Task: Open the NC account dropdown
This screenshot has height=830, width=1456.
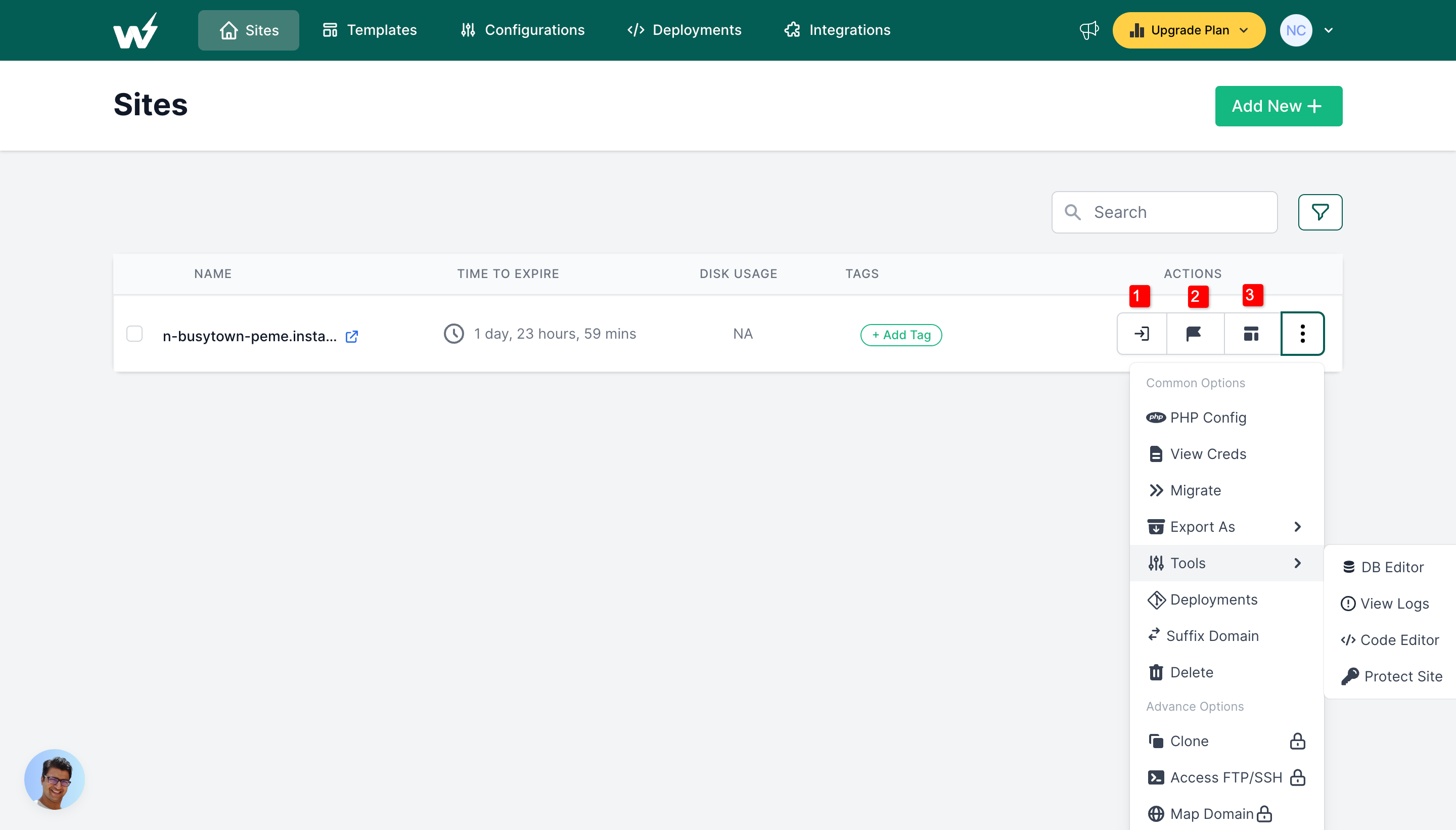Action: pos(1308,30)
